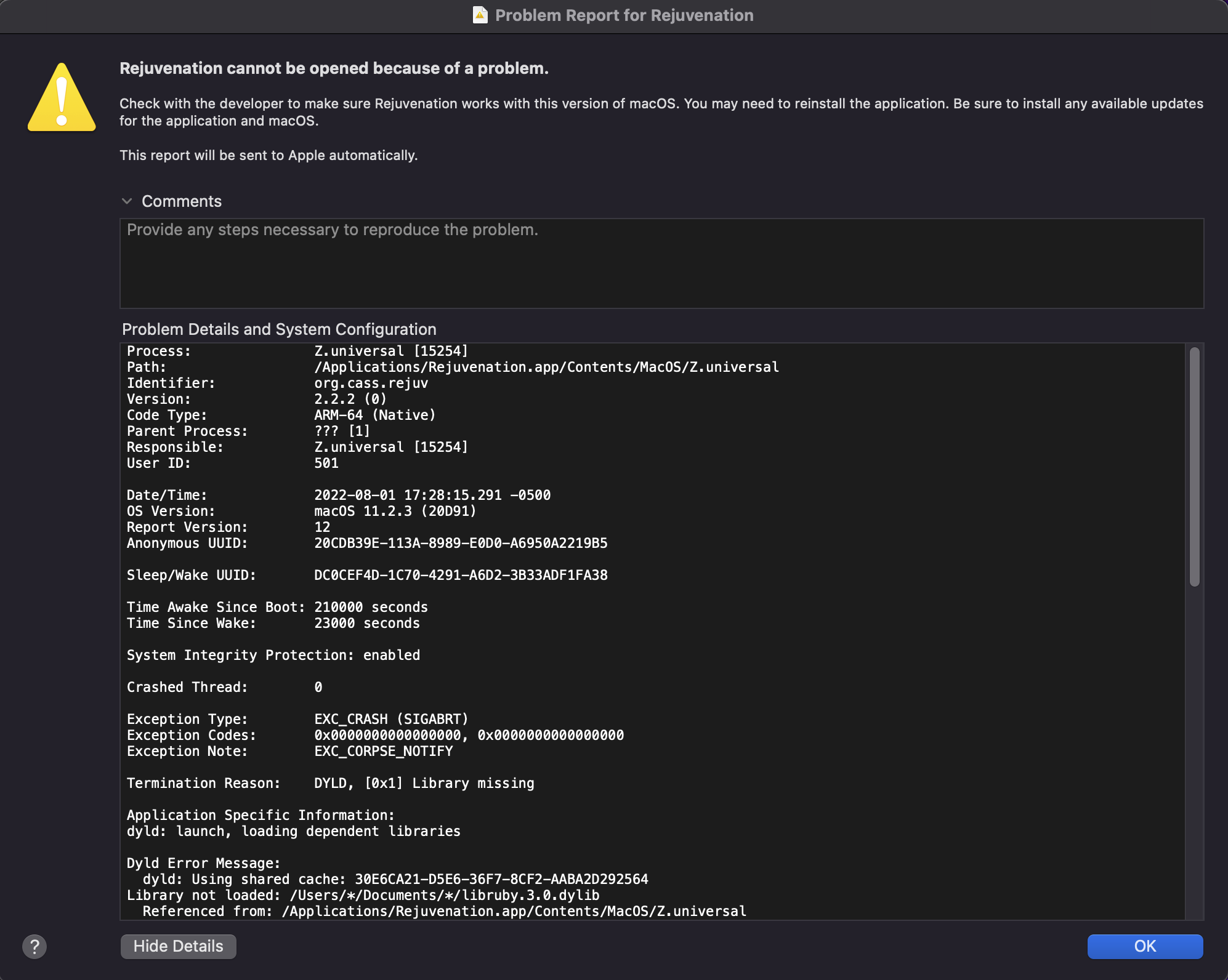Click the yellow warning triangle icon
This screenshot has width=1228, height=980.
pyautogui.click(x=62, y=97)
